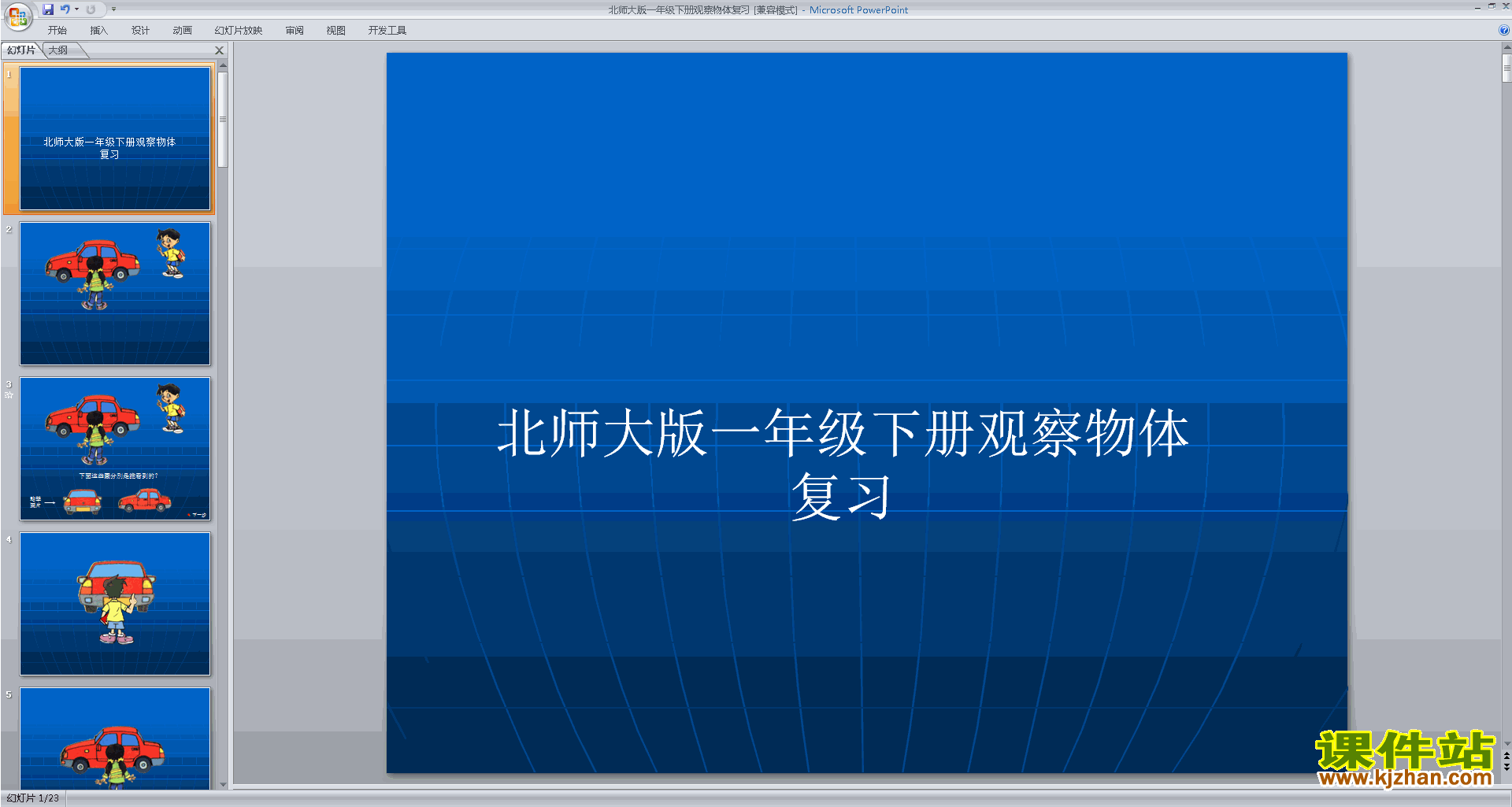Expand the Undo history dropdown arrow
This screenshot has width=1512, height=807.
76,9
